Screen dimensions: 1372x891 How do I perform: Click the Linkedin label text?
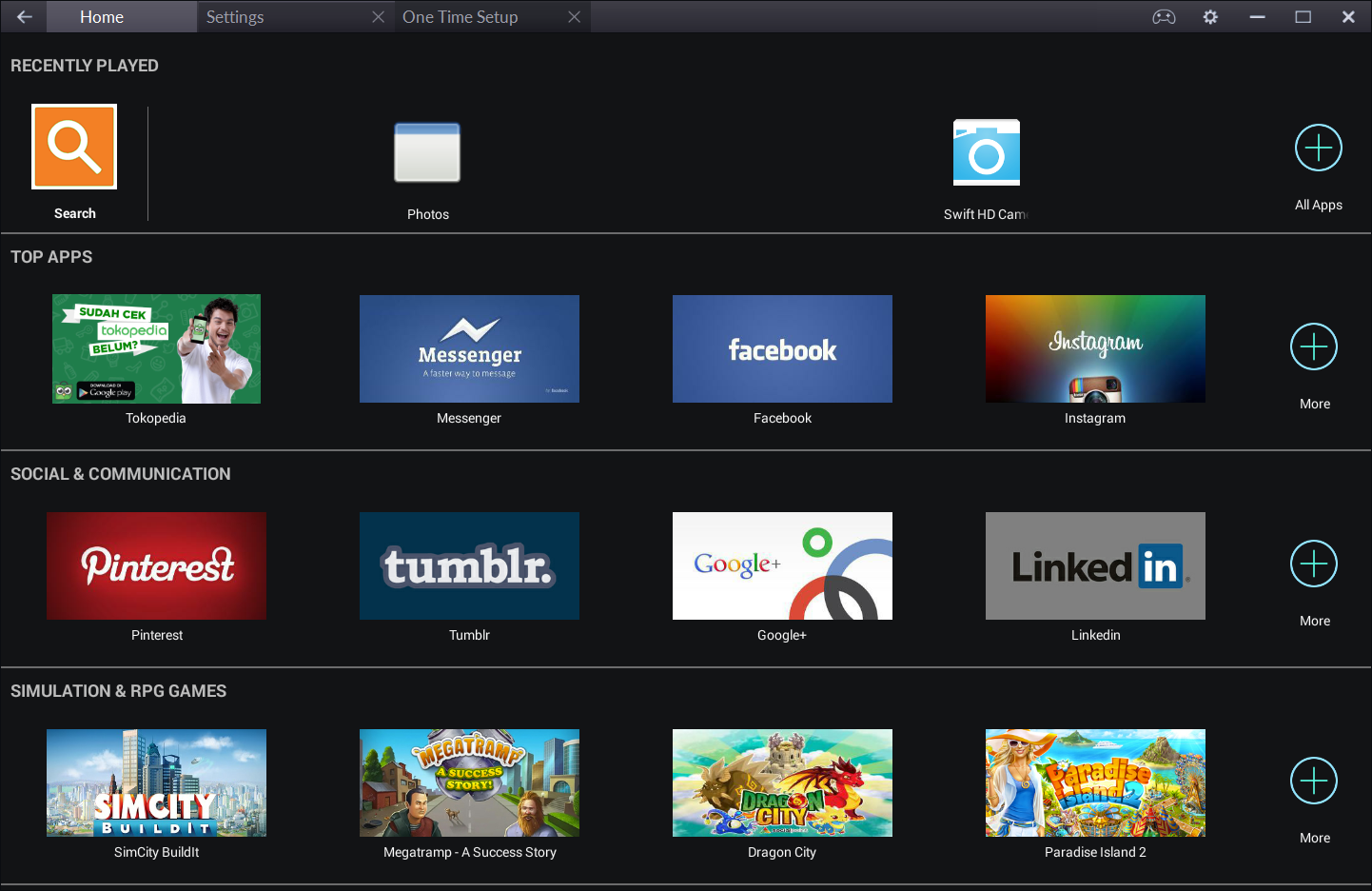1095,635
